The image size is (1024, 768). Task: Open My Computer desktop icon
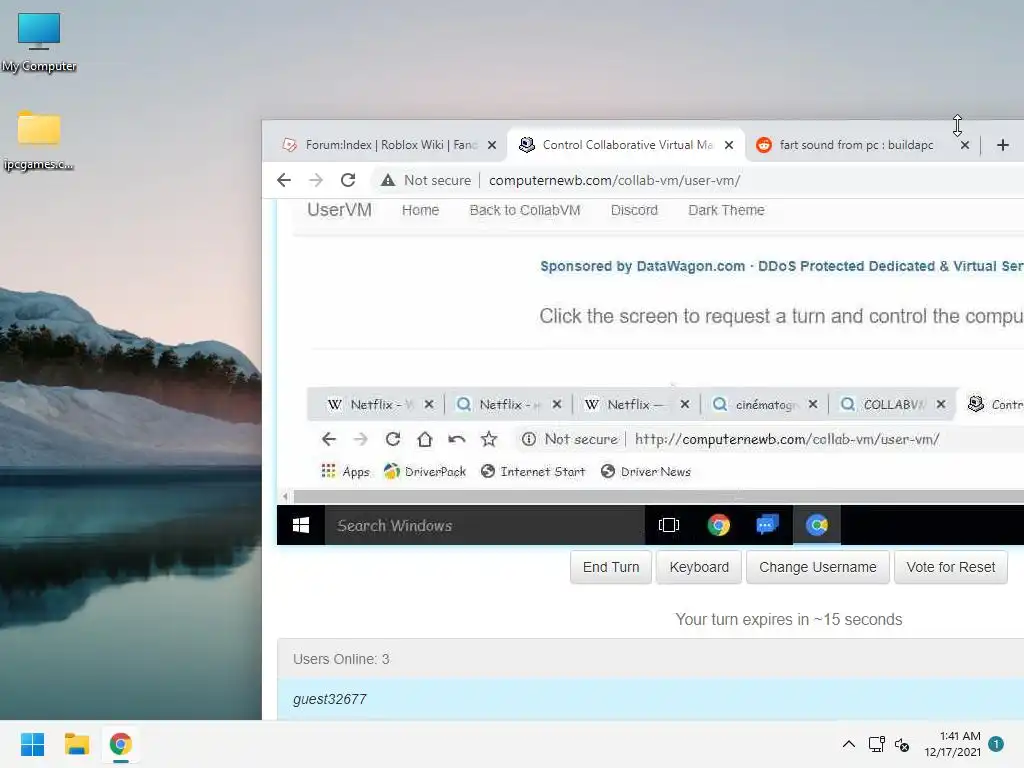coord(39,40)
